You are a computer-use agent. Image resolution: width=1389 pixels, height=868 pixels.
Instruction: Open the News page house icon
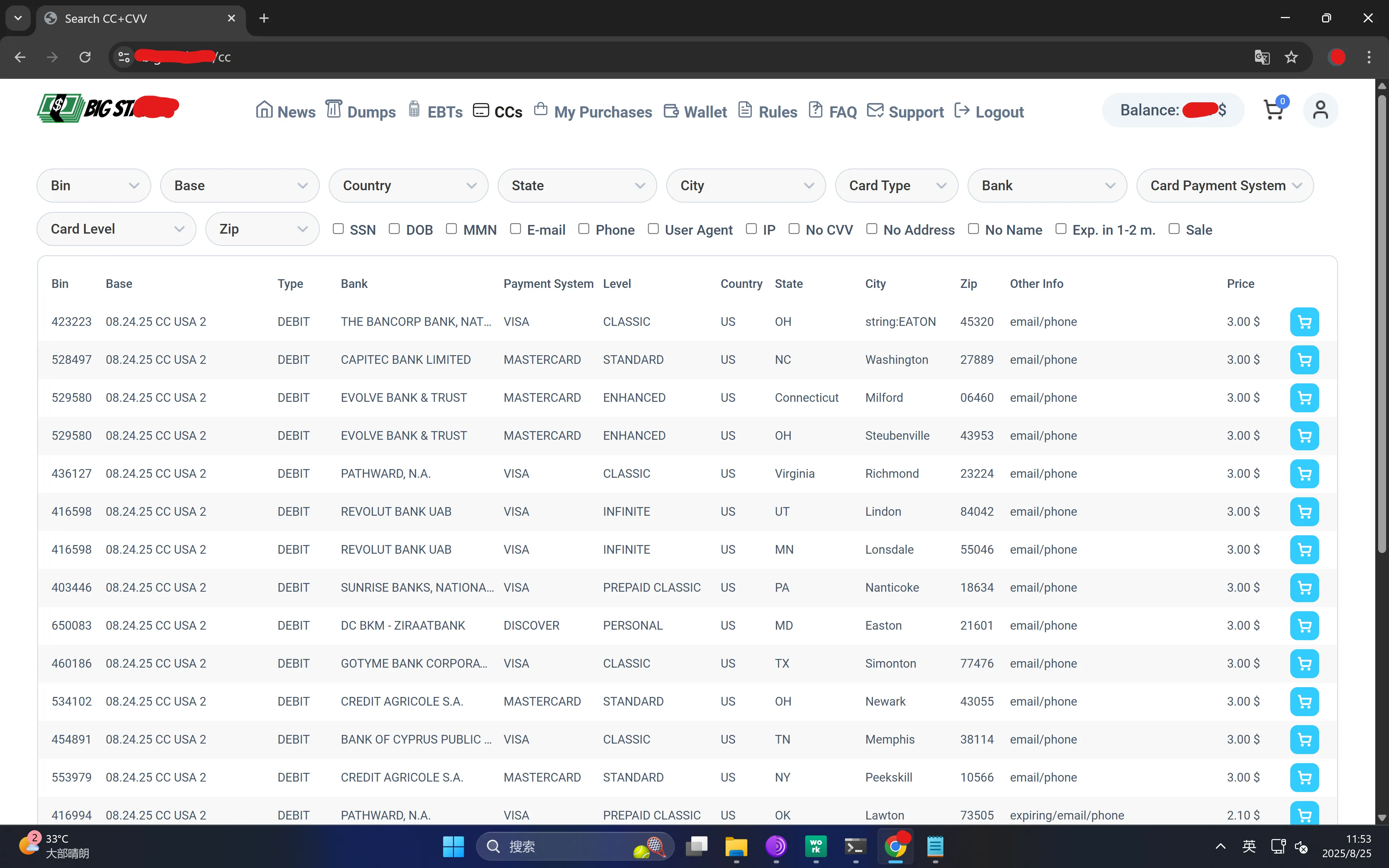(264, 109)
